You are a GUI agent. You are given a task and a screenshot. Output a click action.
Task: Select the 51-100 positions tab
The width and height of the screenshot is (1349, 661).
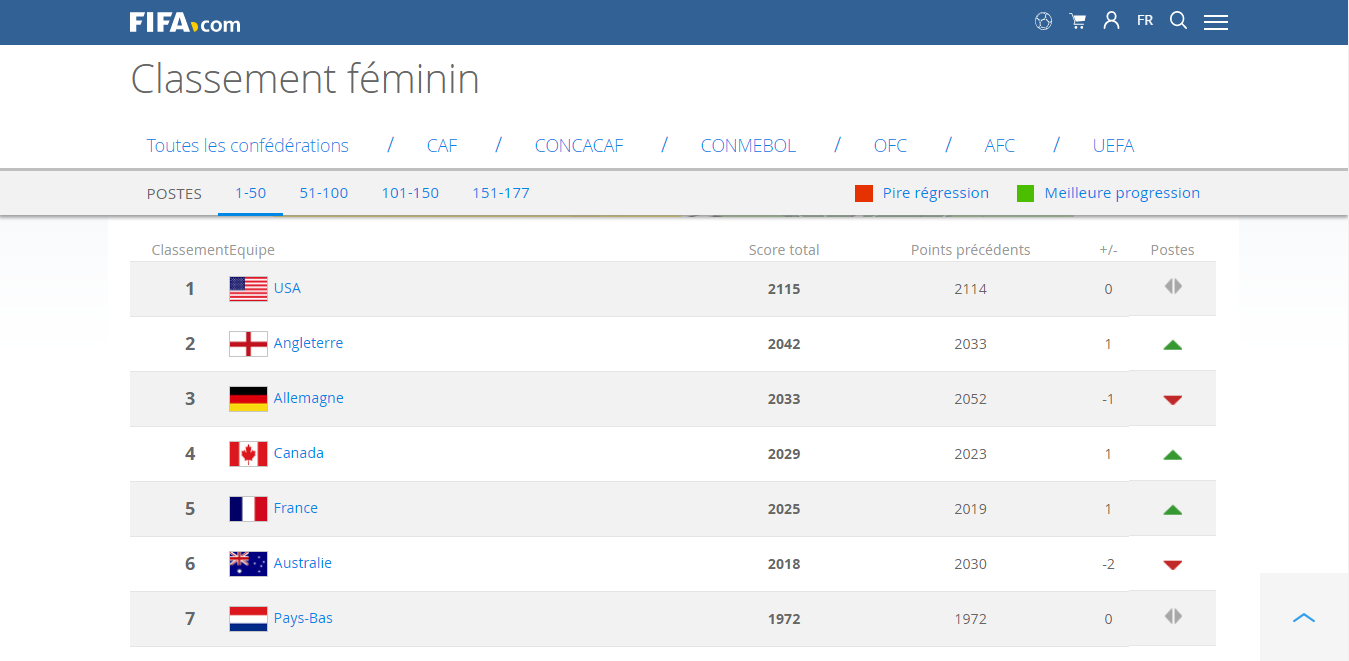point(324,193)
